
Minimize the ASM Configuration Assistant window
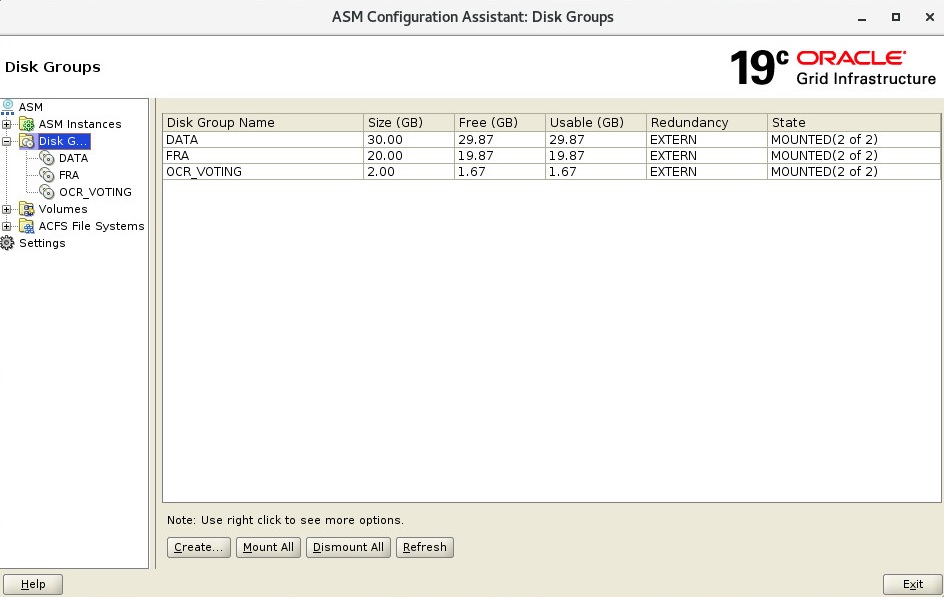pos(862,17)
